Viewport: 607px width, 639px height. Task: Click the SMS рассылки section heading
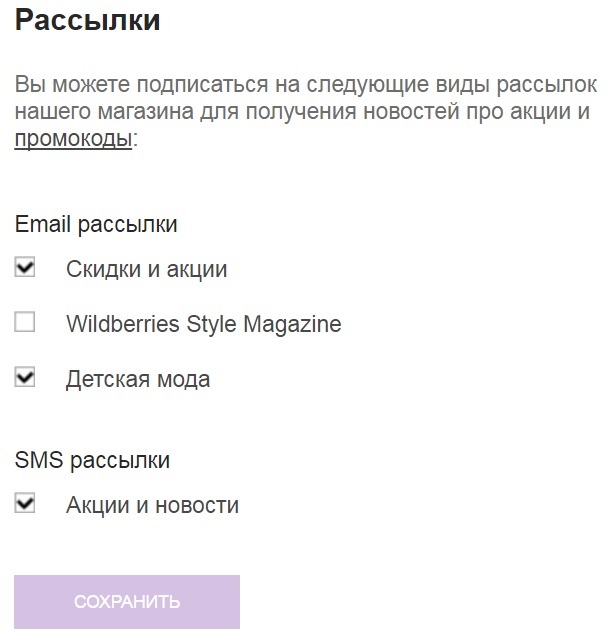pyautogui.click(x=92, y=460)
